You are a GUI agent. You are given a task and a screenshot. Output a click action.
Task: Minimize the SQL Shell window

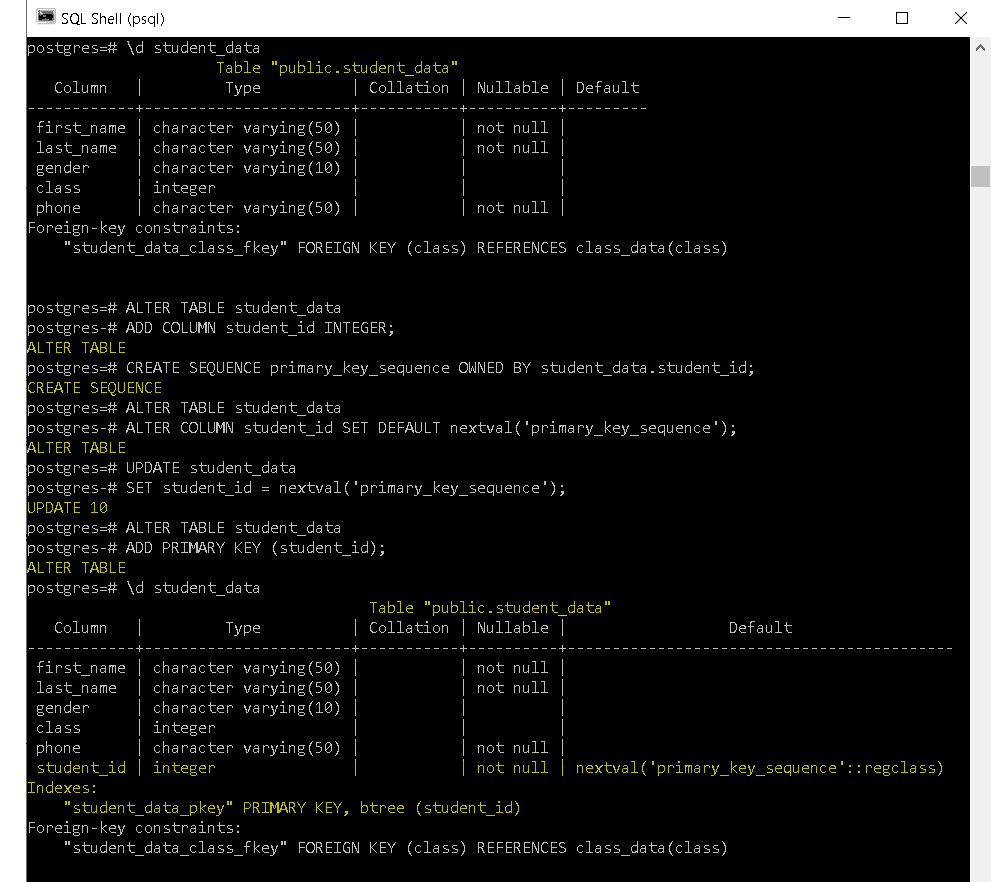tap(843, 18)
